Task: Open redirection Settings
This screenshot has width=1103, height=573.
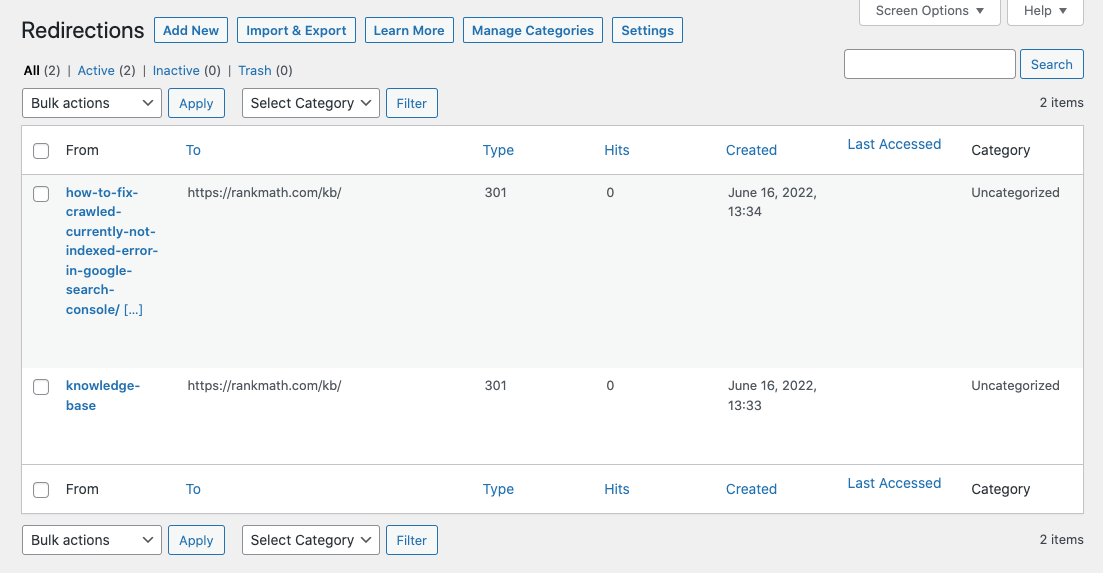Action: coord(647,30)
